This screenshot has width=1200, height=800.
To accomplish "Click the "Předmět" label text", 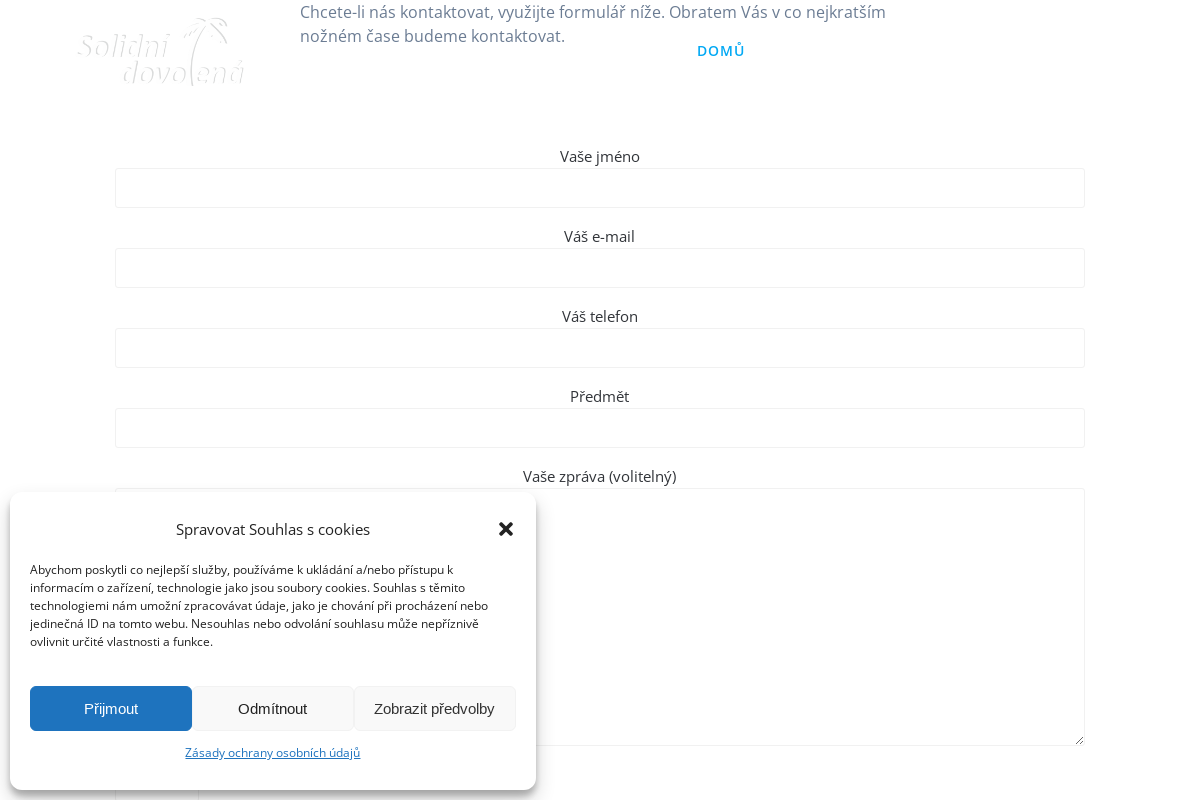I will pyautogui.click(x=600, y=397).
